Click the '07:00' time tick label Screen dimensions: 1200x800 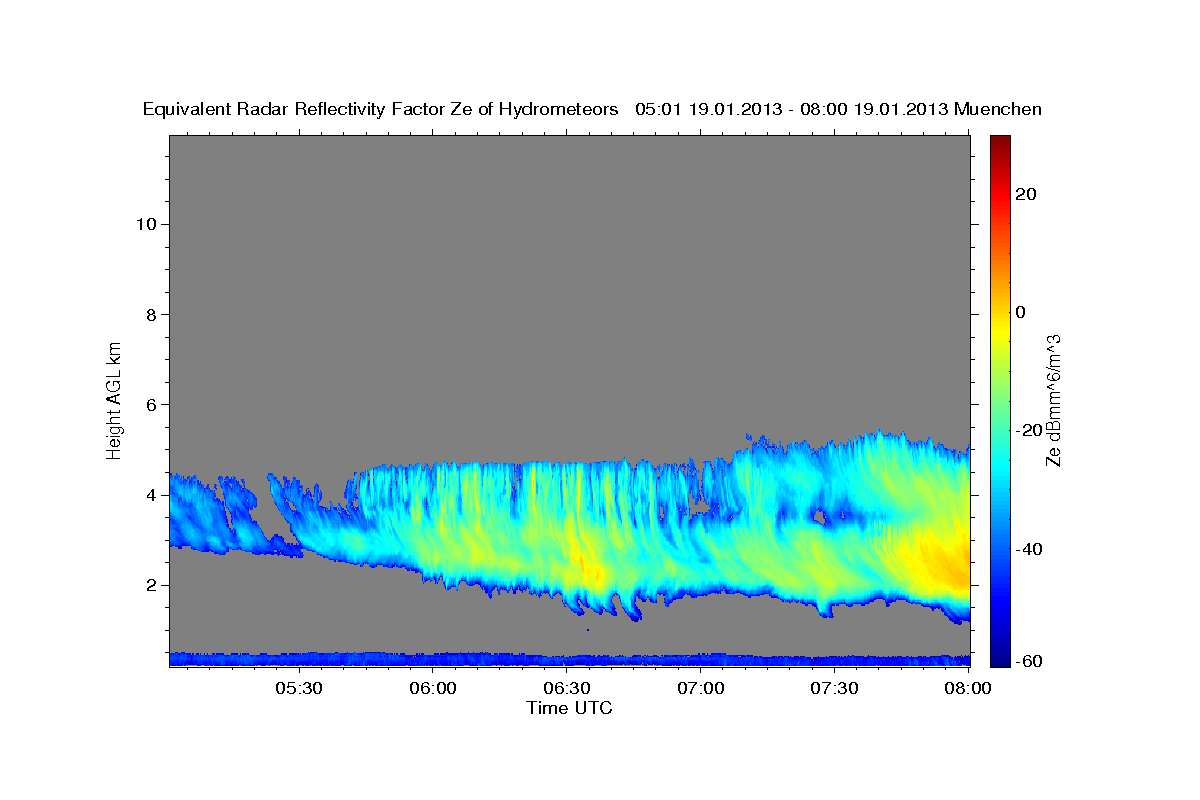(701, 689)
